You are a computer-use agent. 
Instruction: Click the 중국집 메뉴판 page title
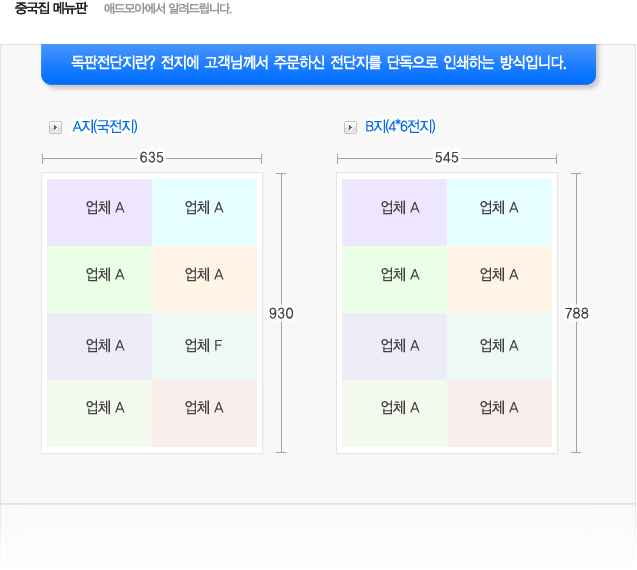coord(51,9)
